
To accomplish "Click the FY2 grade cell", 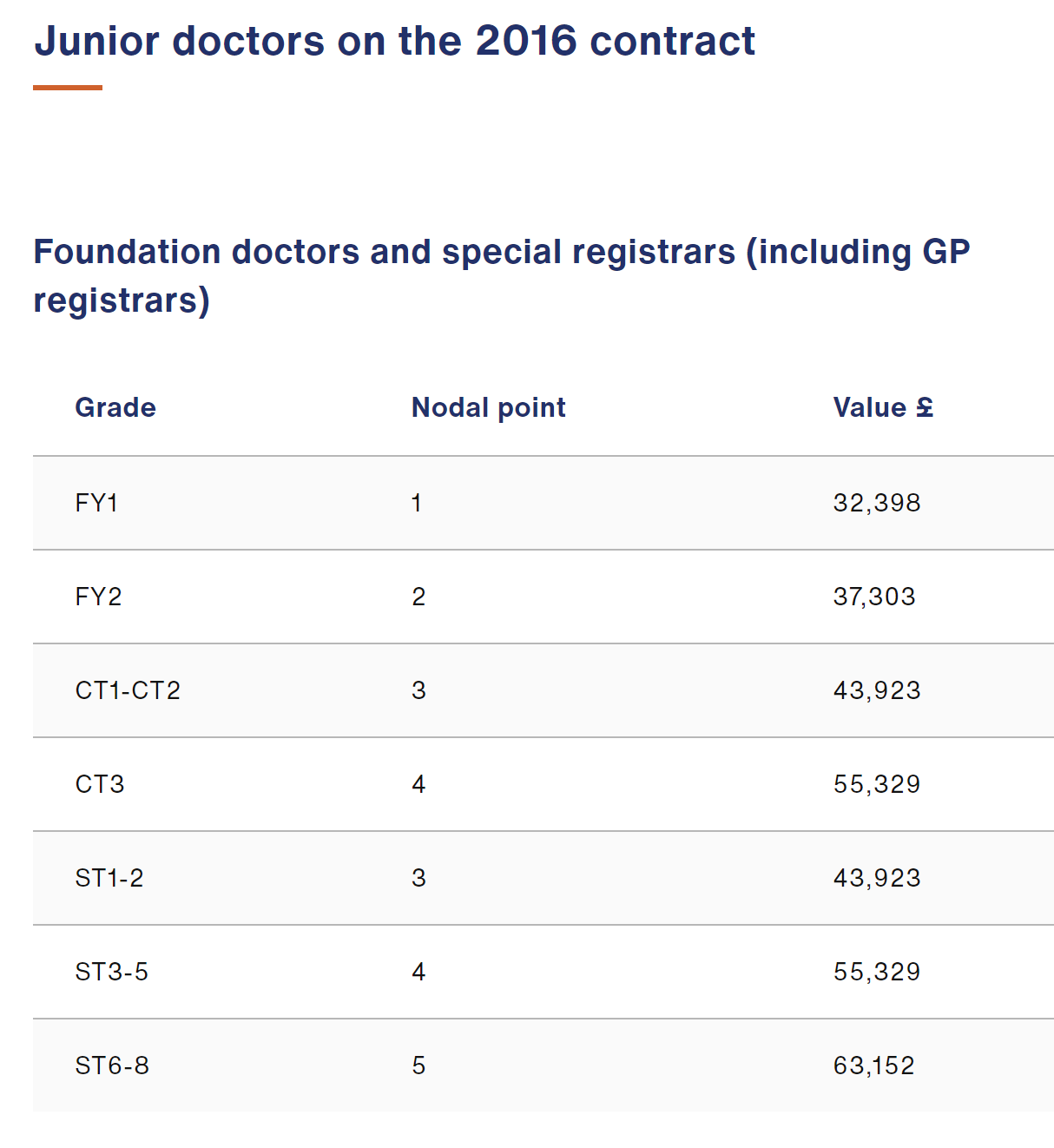I will pyautogui.click(x=98, y=597).
